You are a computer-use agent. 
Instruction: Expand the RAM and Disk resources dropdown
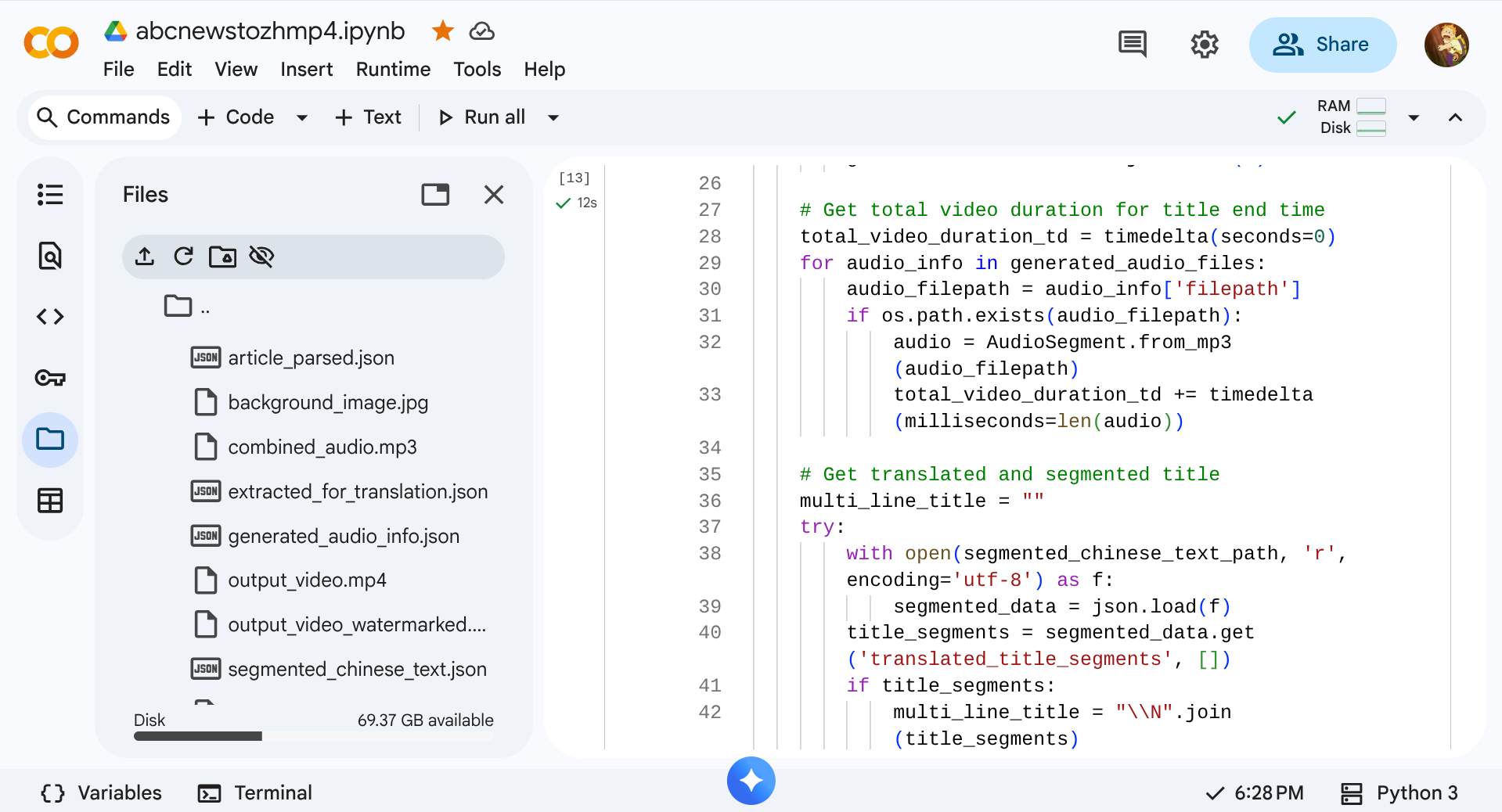click(1414, 117)
